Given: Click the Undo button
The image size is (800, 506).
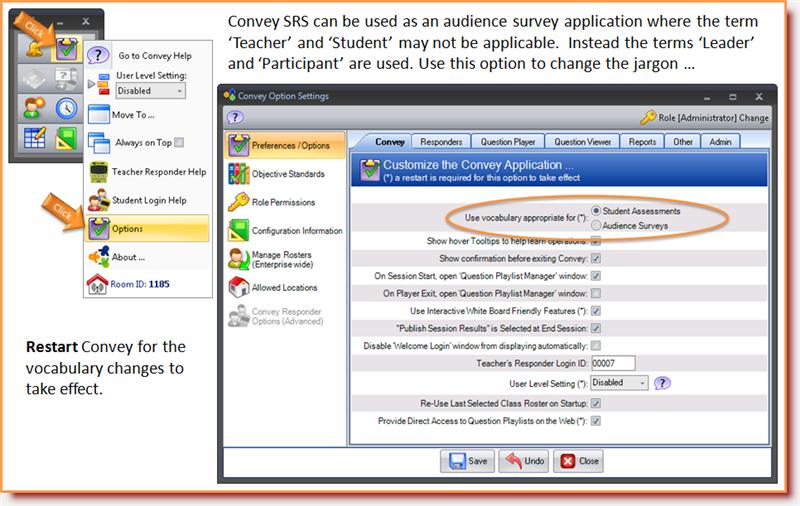Looking at the screenshot, I should tap(523, 461).
